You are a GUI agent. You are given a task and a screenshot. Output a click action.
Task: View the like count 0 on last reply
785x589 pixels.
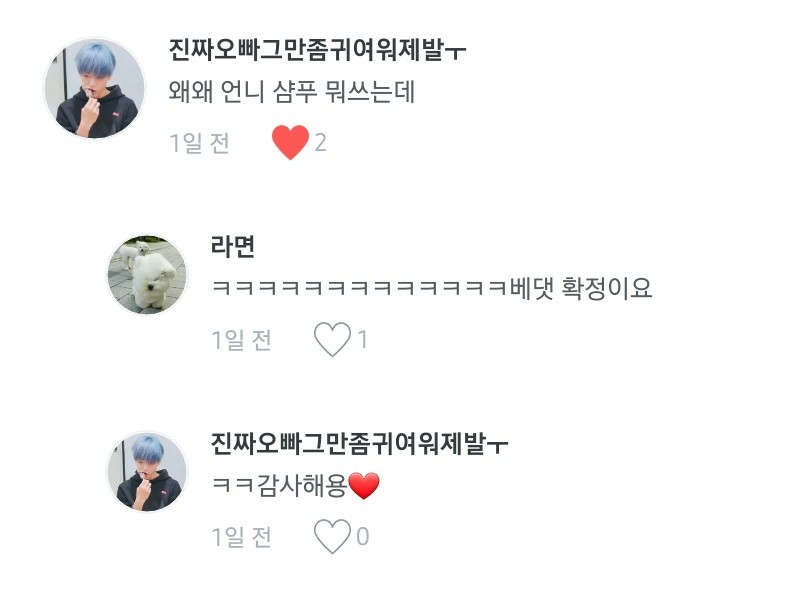363,536
